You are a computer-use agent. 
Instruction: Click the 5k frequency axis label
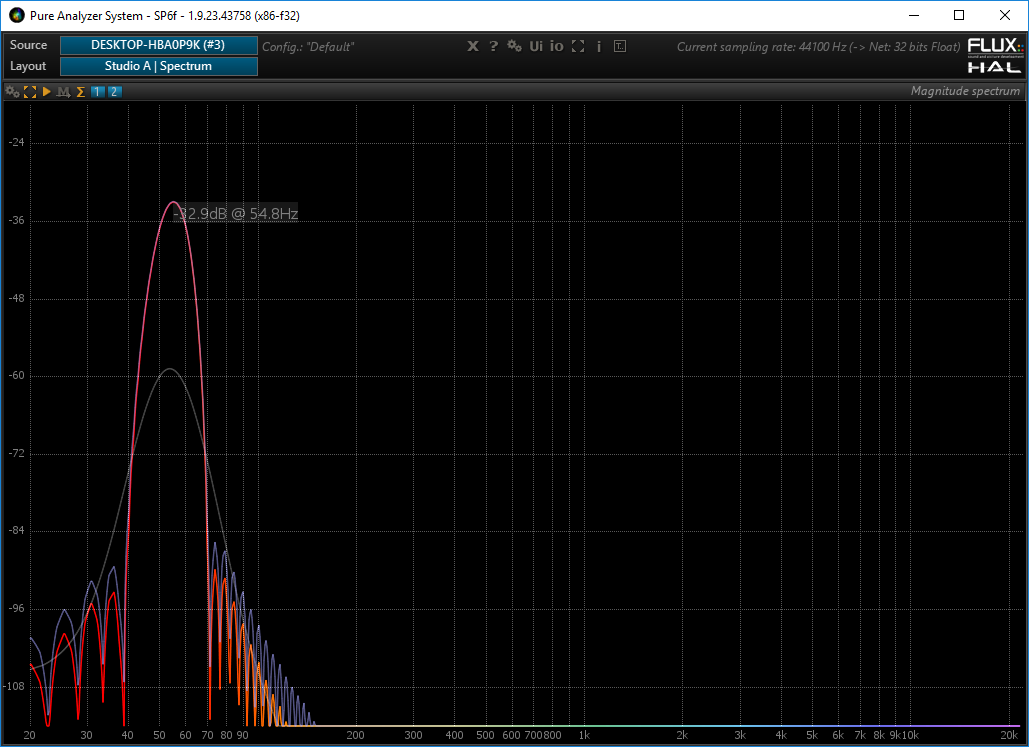click(x=812, y=735)
